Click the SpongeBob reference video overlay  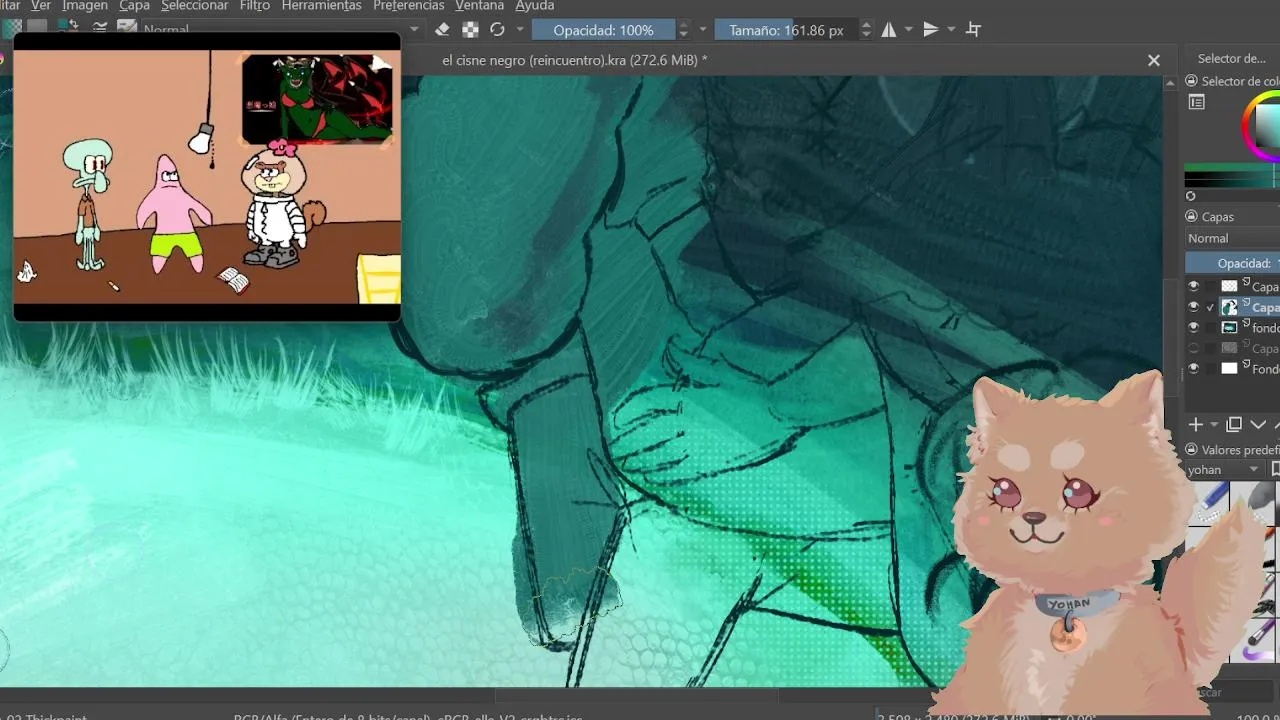207,176
